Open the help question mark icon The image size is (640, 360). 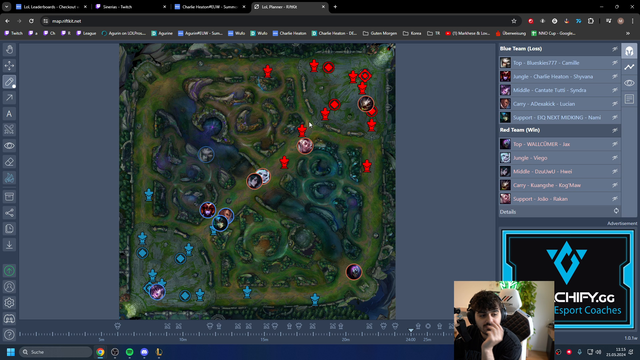[9, 335]
